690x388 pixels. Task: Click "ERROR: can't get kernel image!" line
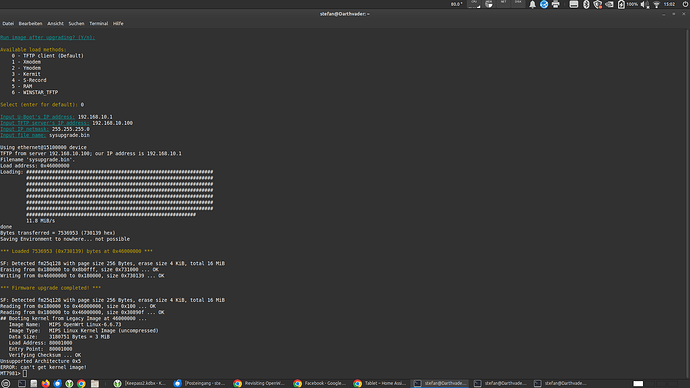point(44,367)
